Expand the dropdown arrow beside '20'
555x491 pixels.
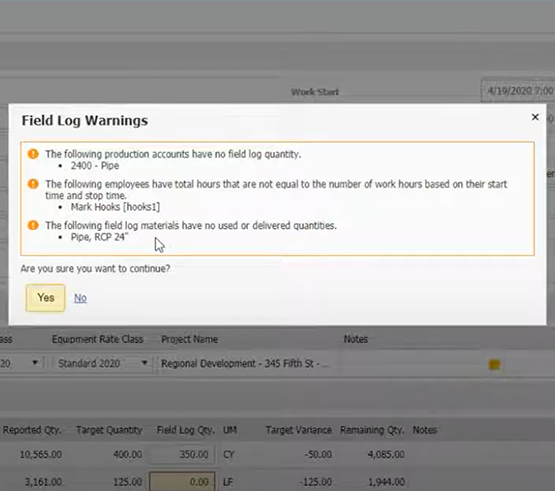35,362
